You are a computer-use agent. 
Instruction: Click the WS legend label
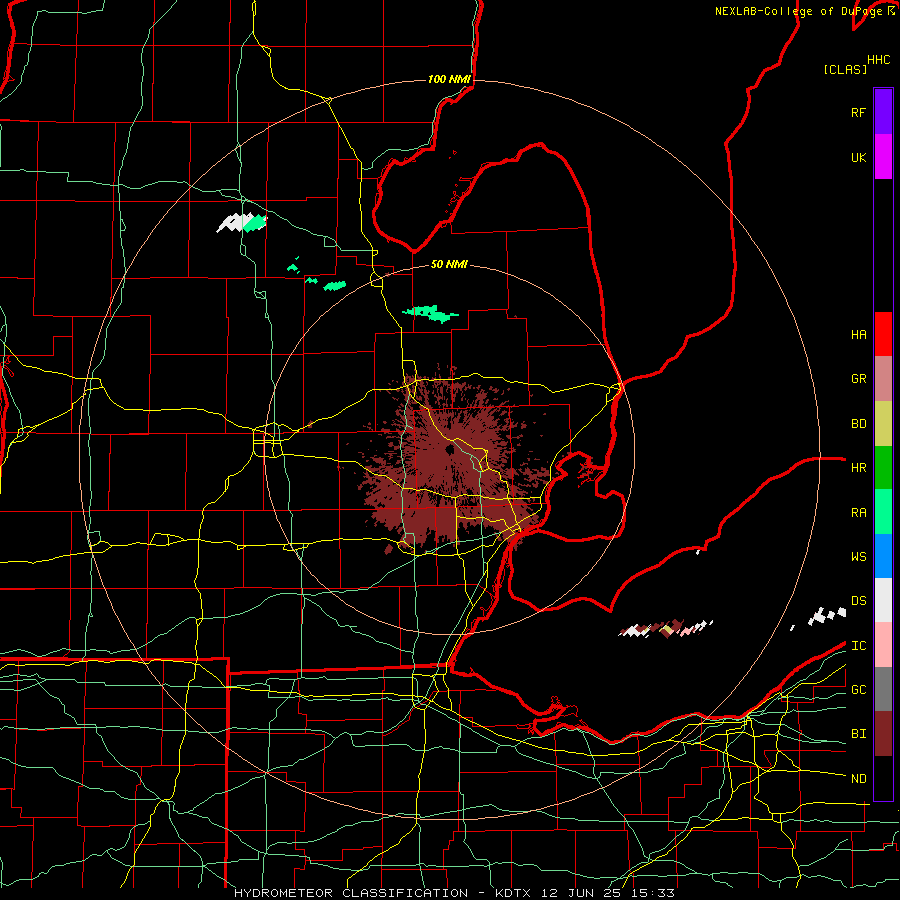(858, 556)
